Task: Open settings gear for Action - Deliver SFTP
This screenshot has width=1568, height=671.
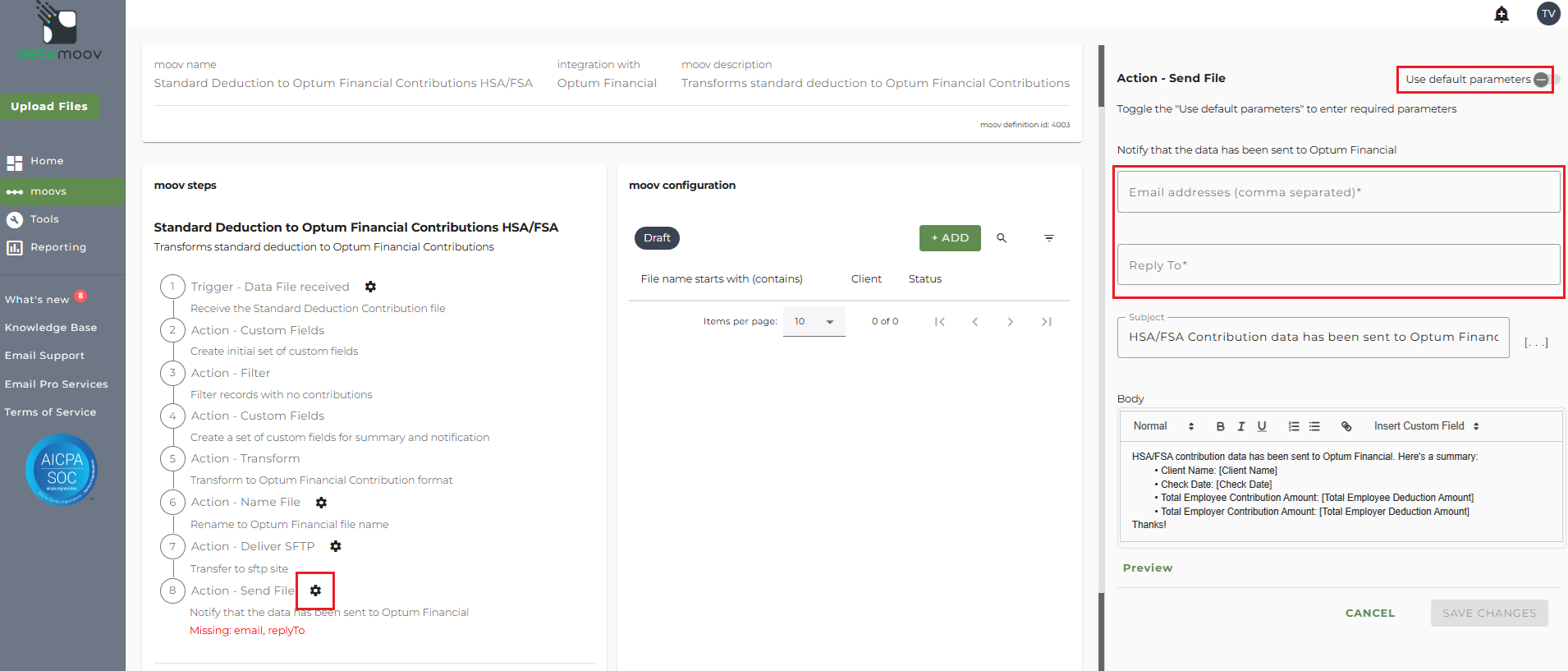Action: pyautogui.click(x=335, y=546)
